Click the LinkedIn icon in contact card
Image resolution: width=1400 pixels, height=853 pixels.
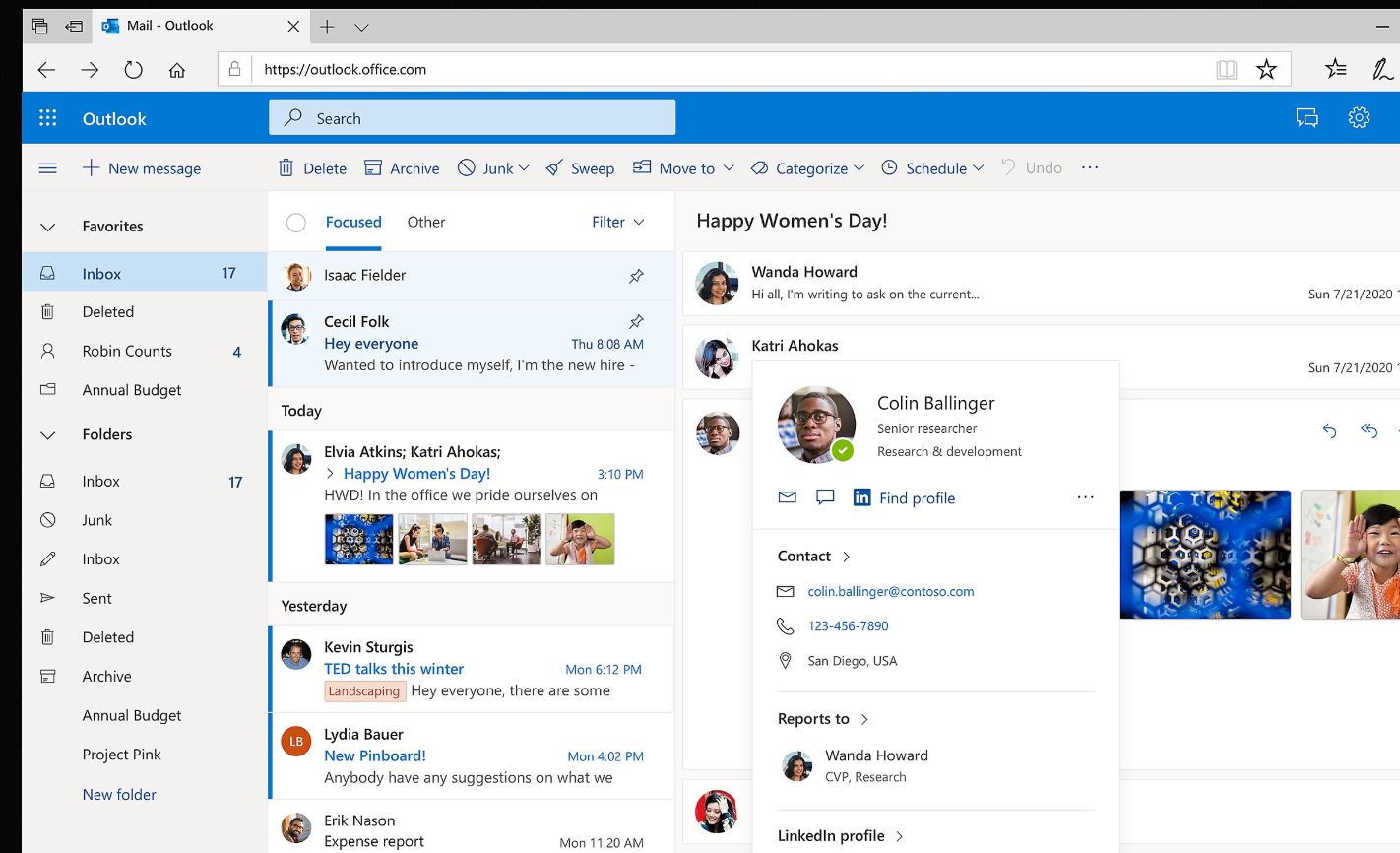coord(861,497)
